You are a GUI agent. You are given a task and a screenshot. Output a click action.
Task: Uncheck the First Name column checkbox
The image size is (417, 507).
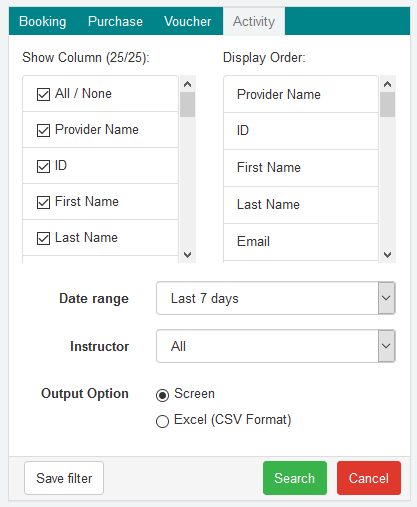[x=43, y=202]
